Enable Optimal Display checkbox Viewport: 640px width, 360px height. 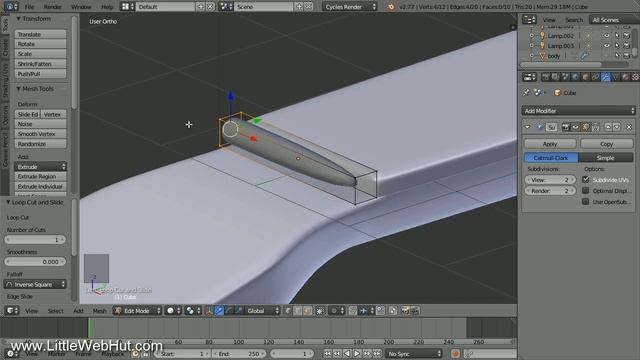(586, 191)
